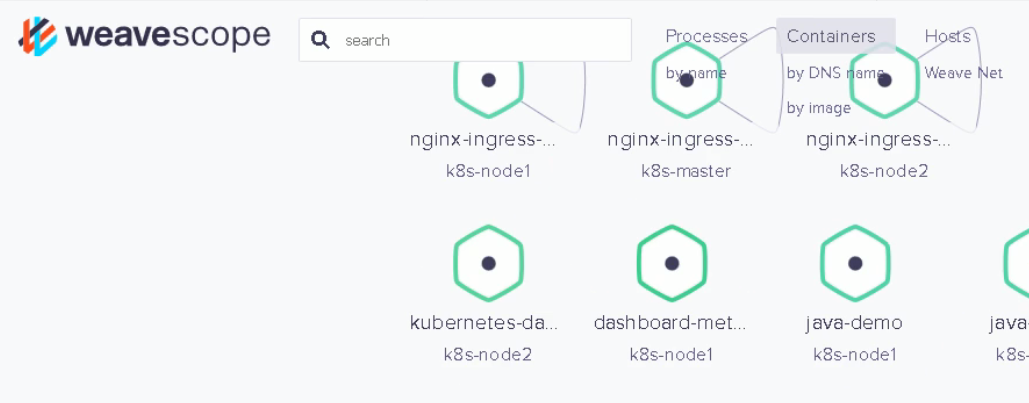The height and width of the screenshot is (403, 1029).
Task: Click the search magnifier icon
Action: (x=320, y=40)
